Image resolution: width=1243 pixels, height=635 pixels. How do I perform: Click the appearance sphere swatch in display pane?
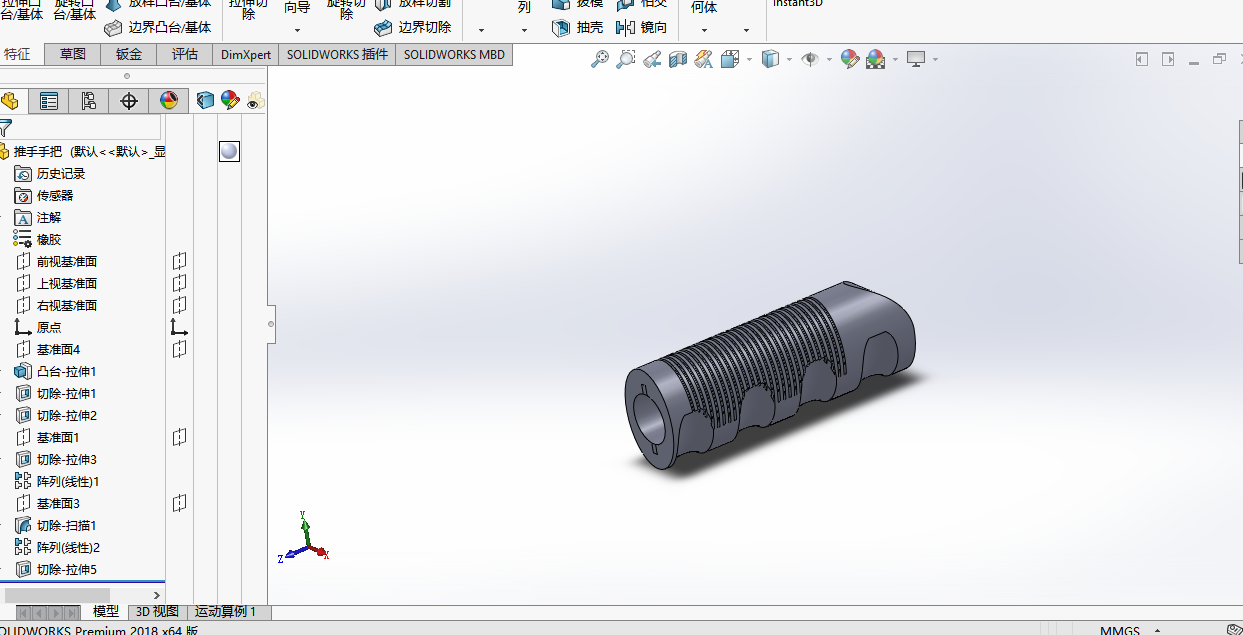229,151
